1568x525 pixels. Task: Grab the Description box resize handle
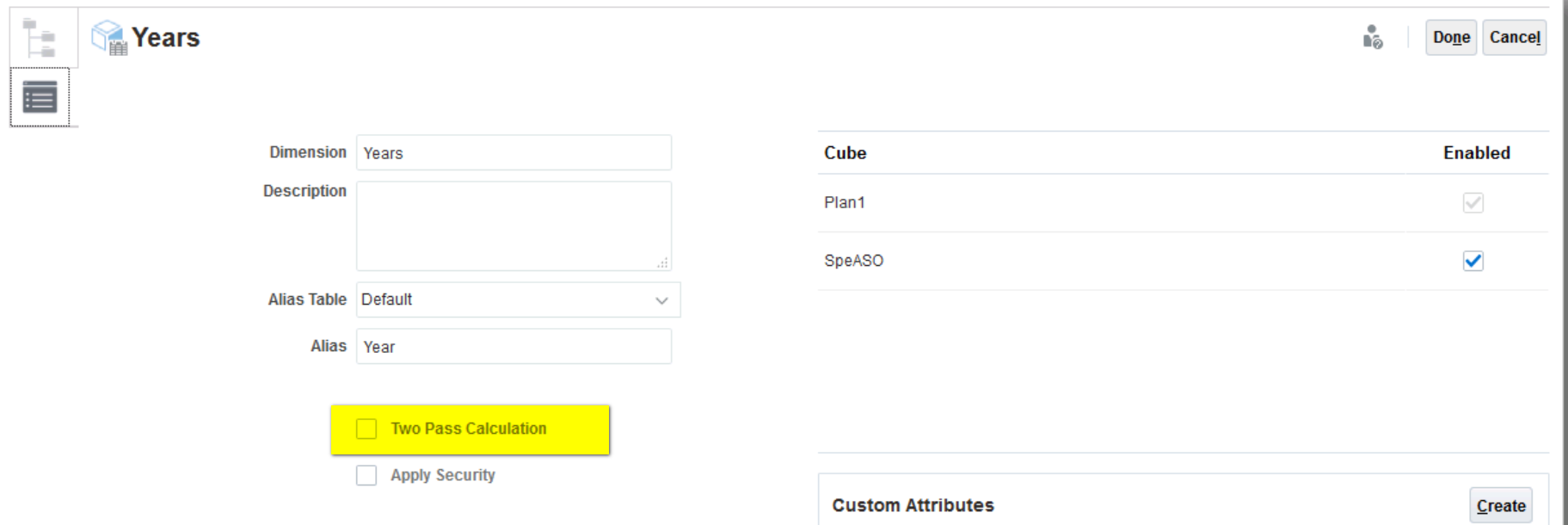662,262
